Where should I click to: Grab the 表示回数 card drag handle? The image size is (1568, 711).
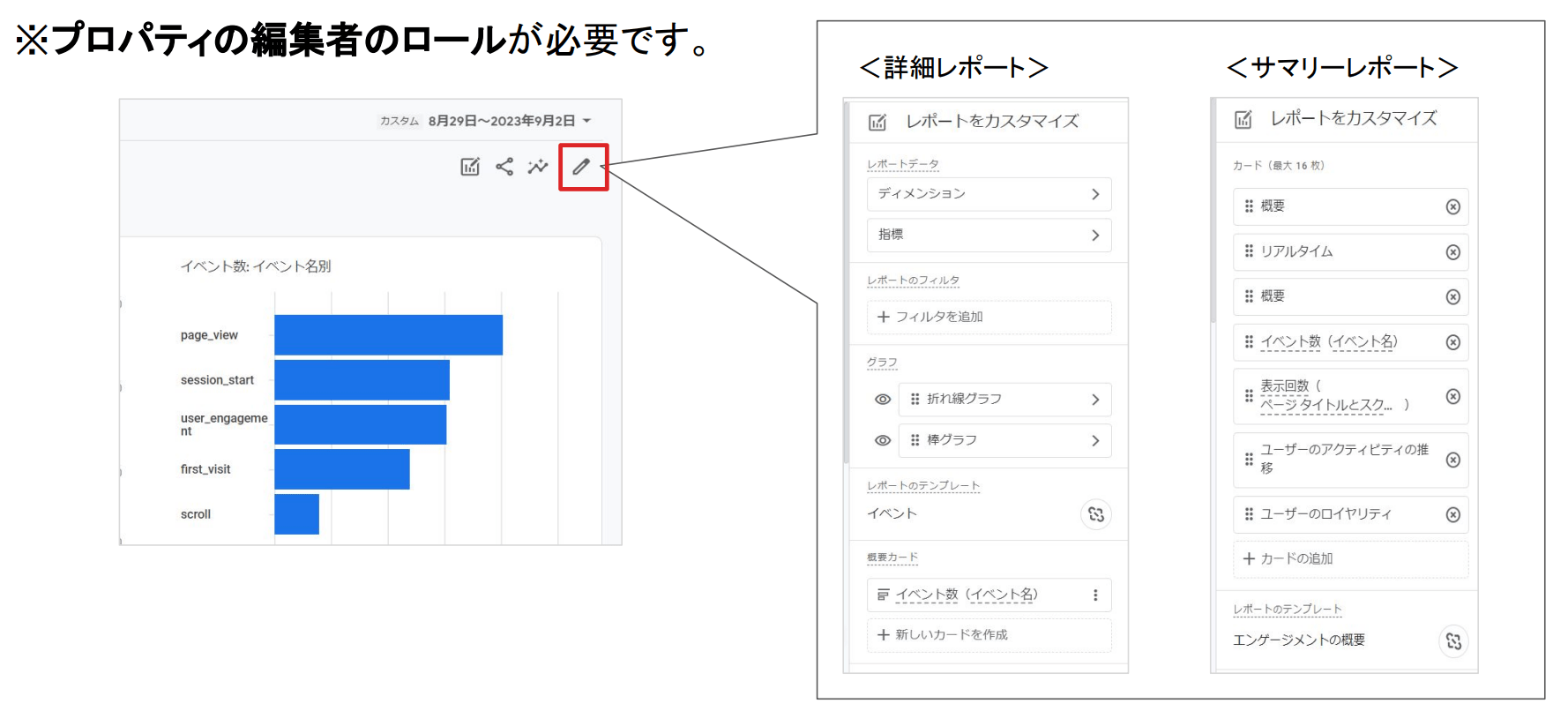click(x=1249, y=396)
